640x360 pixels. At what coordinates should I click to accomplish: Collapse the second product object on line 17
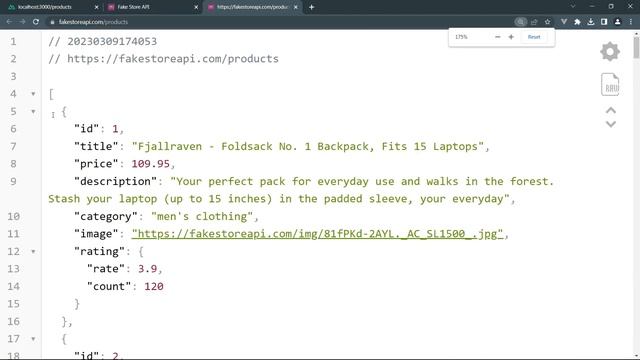pyautogui.click(x=33, y=339)
